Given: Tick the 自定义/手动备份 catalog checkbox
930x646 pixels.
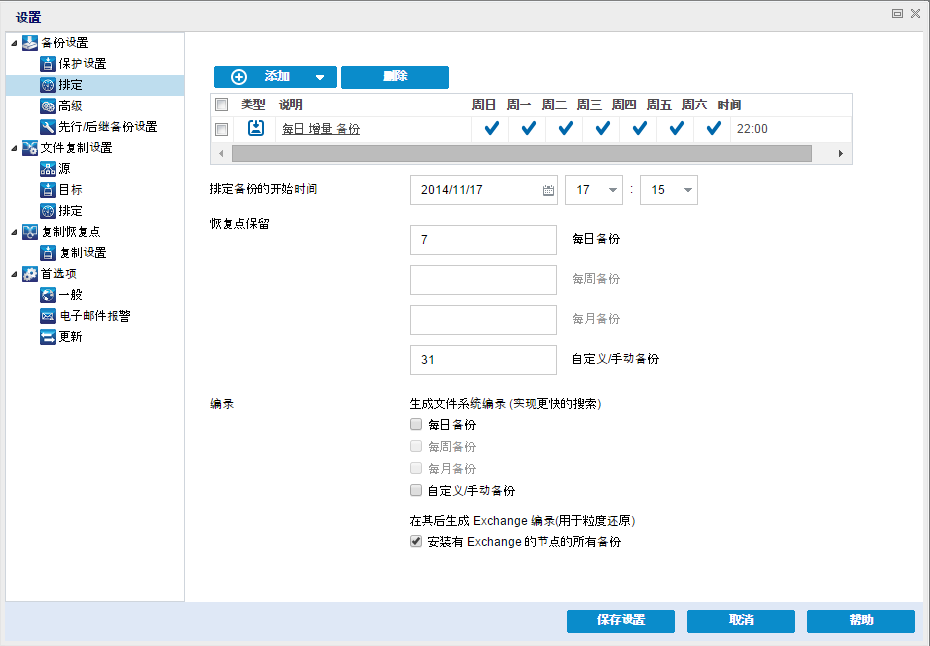Looking at the screenshot, I should [x=417, y=491].
